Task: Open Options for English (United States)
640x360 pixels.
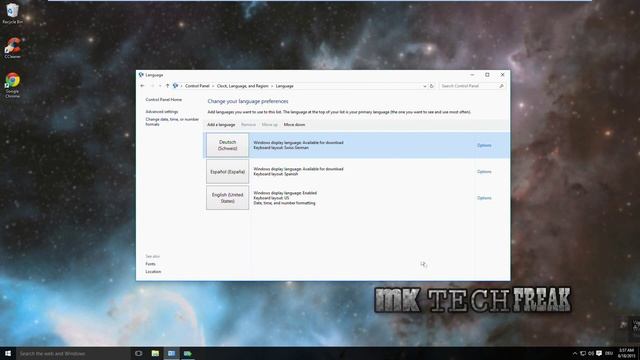Action: [484, 198]
